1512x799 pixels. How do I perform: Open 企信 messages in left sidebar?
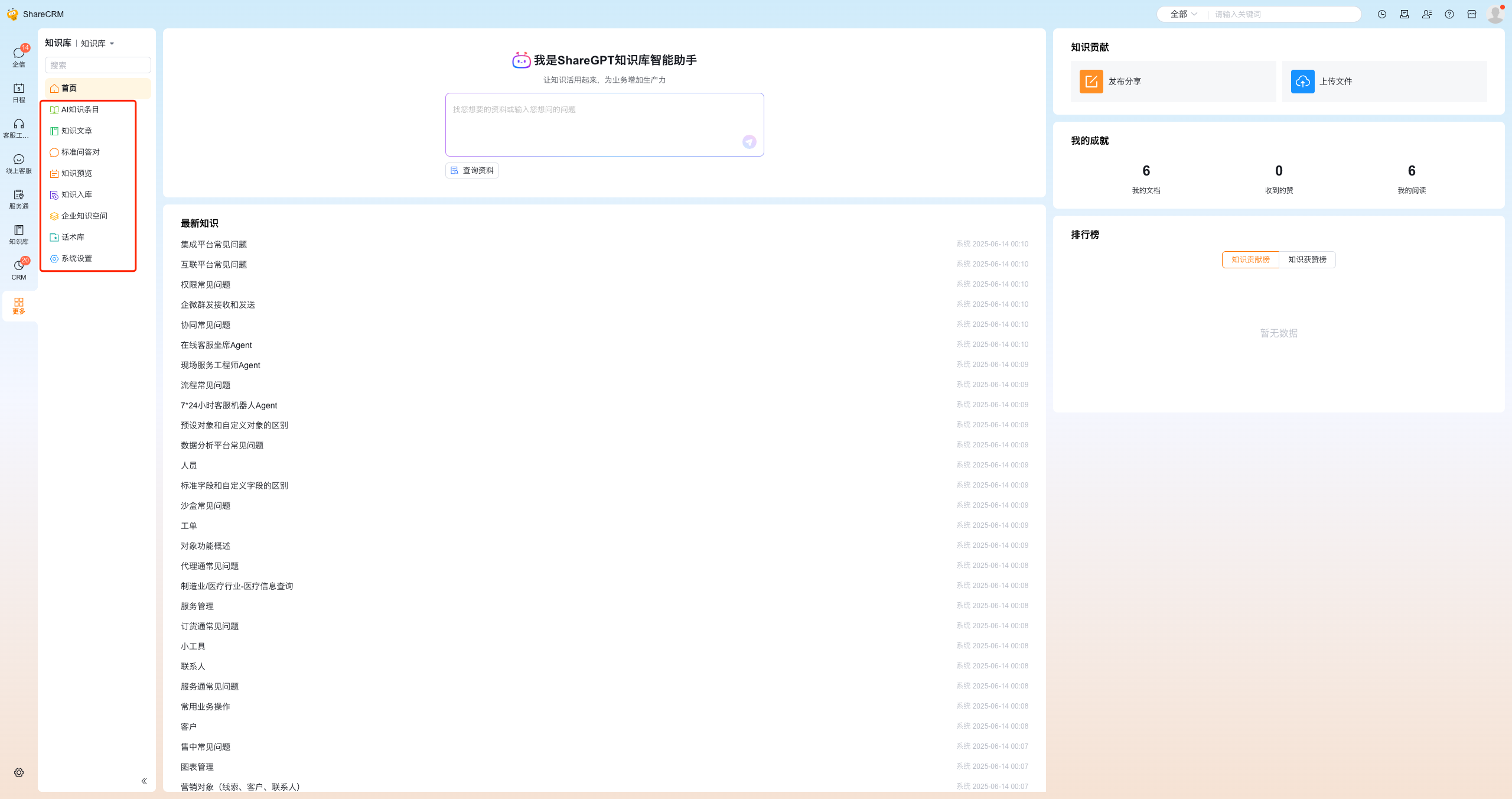[x=19, y=56]
